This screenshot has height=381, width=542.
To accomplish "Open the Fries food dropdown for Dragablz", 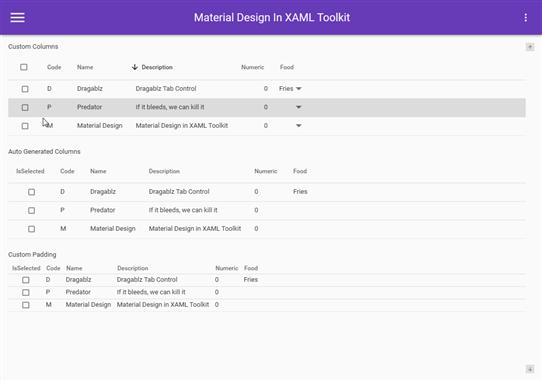I will [x=290, y=89].
